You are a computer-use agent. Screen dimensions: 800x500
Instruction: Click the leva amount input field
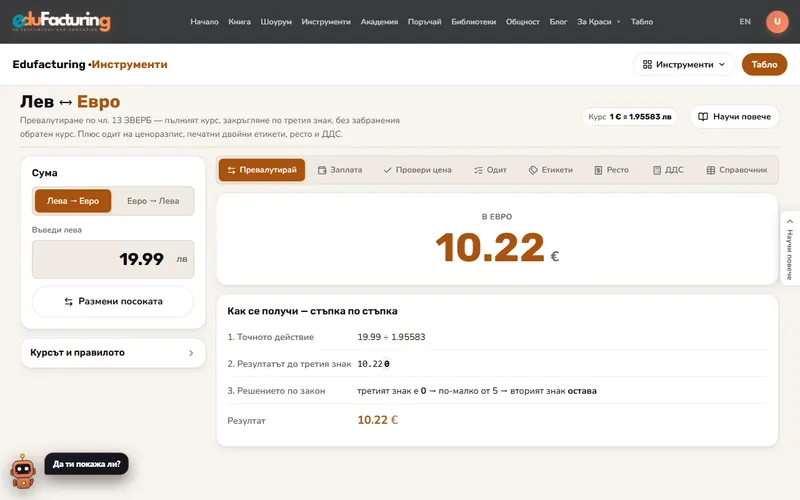(x=113, y=259)
